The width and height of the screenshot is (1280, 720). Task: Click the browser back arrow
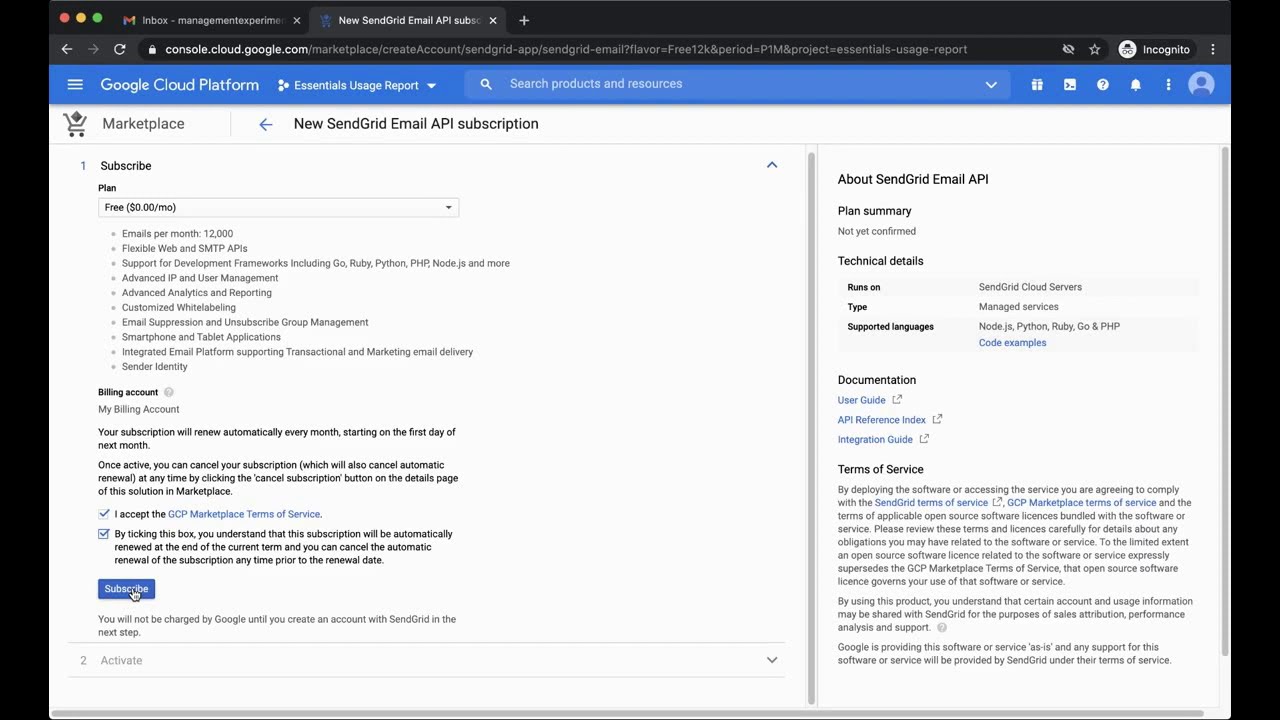(67, 49)
